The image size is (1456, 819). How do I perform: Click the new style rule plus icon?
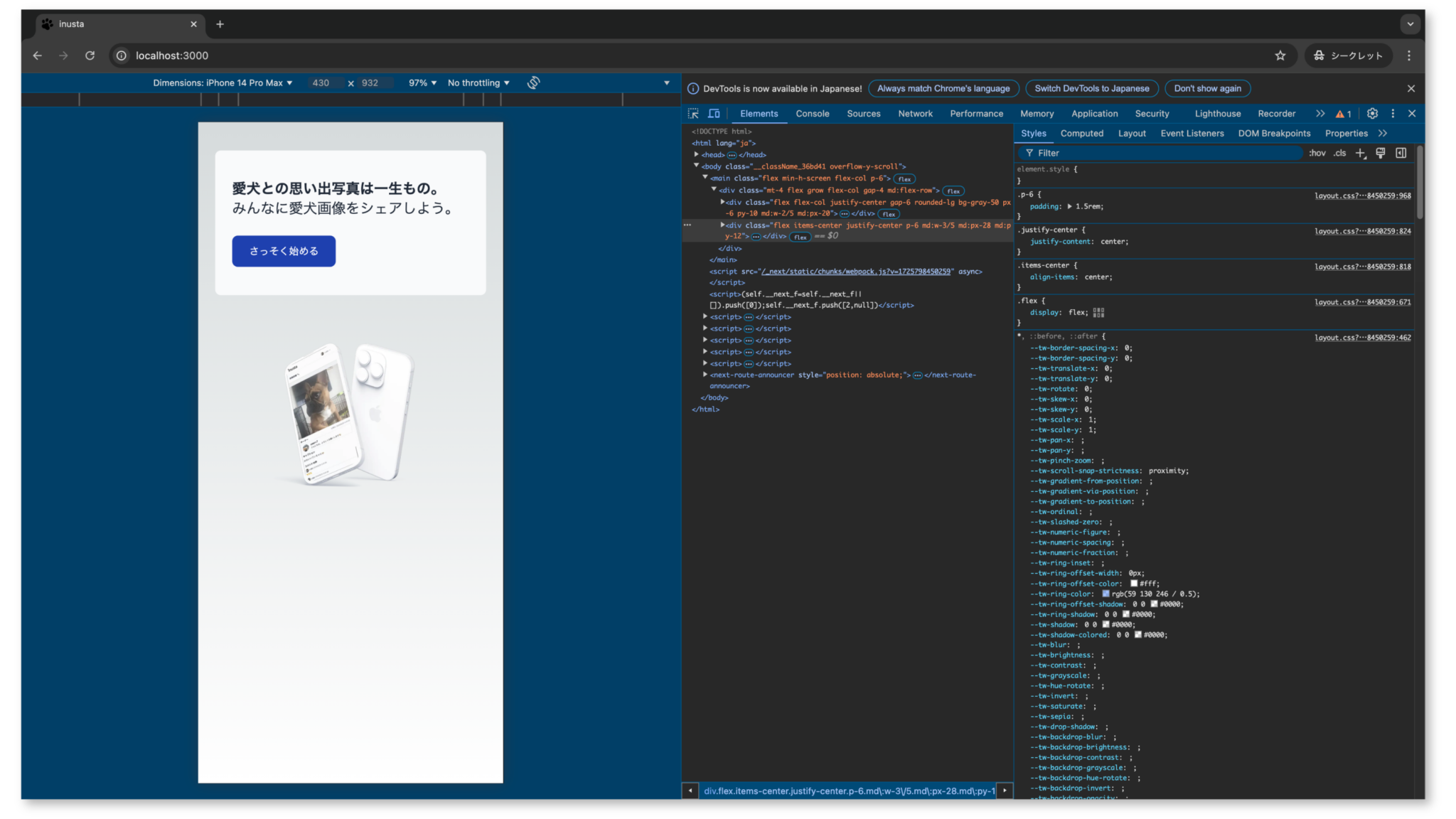click(1360, 154)
